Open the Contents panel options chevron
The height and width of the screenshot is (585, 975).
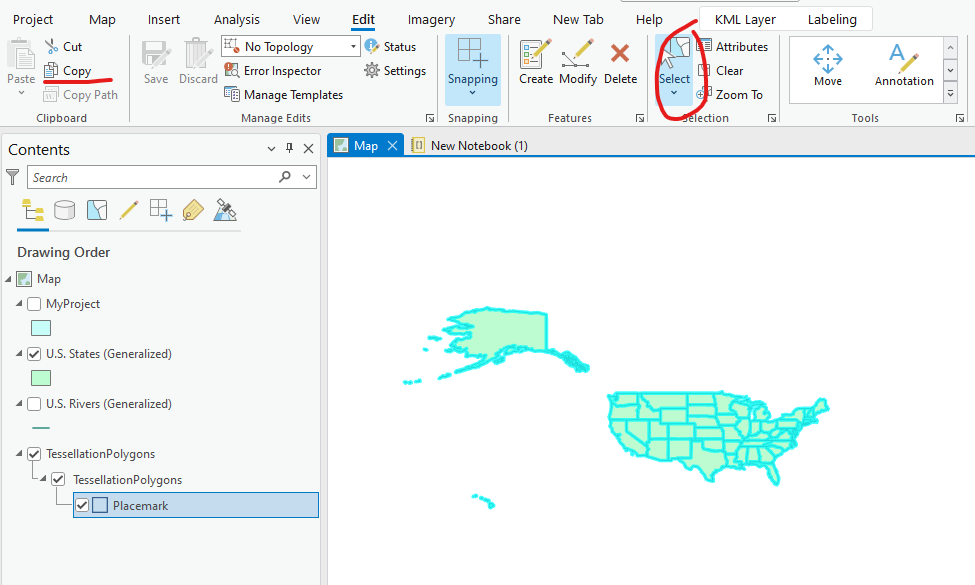270,149
